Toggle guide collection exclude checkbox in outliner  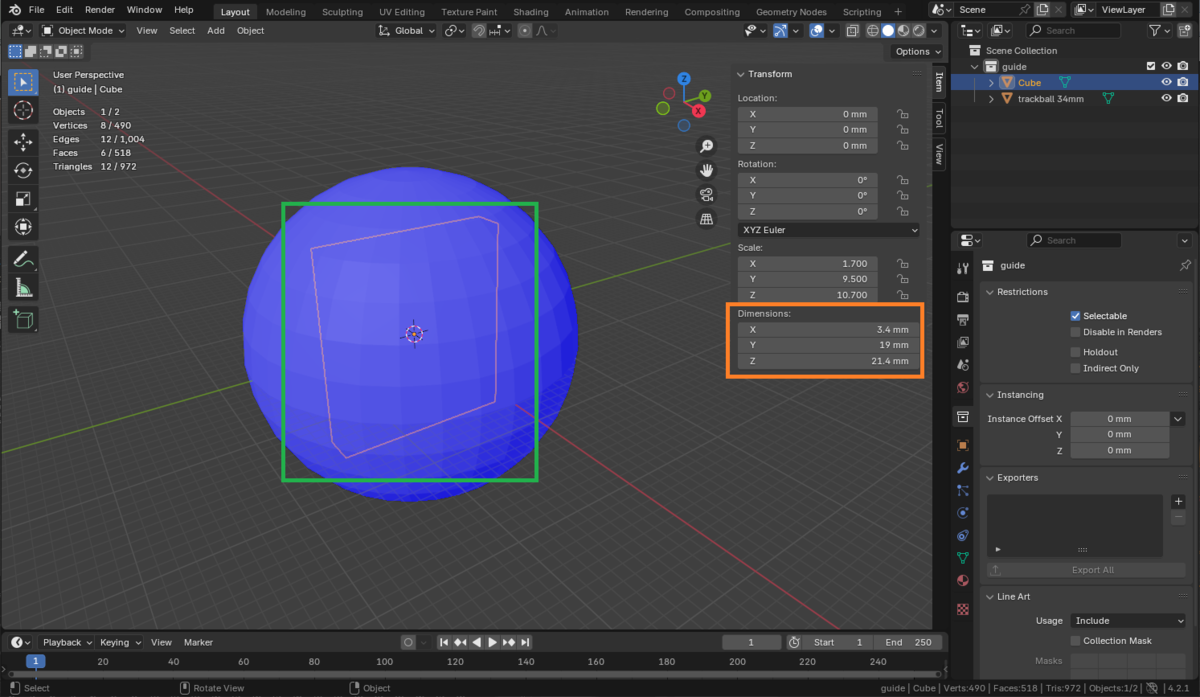pos(1150,67)
